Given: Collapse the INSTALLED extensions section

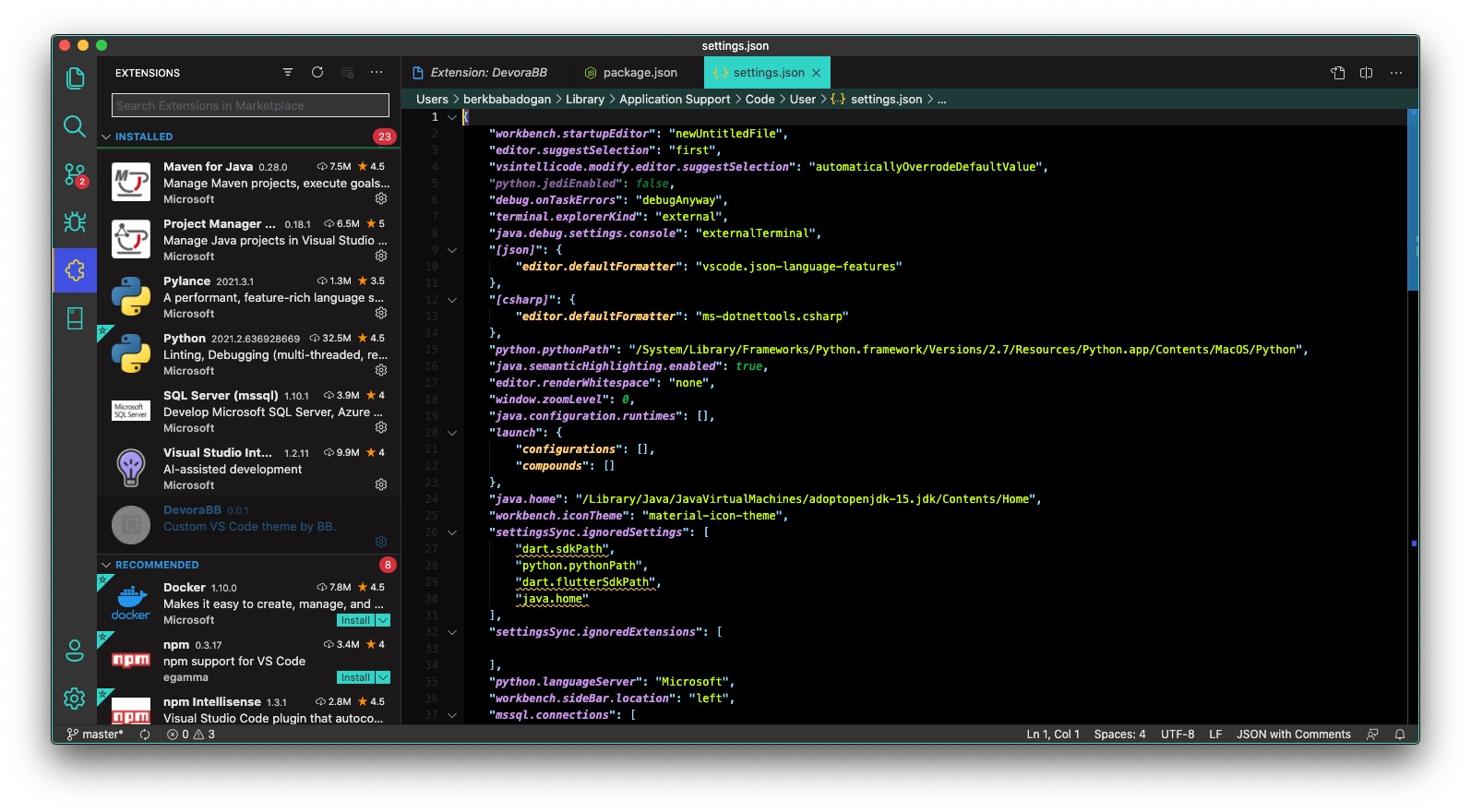Looking at the screenshot, I should [x=106, y=137].
